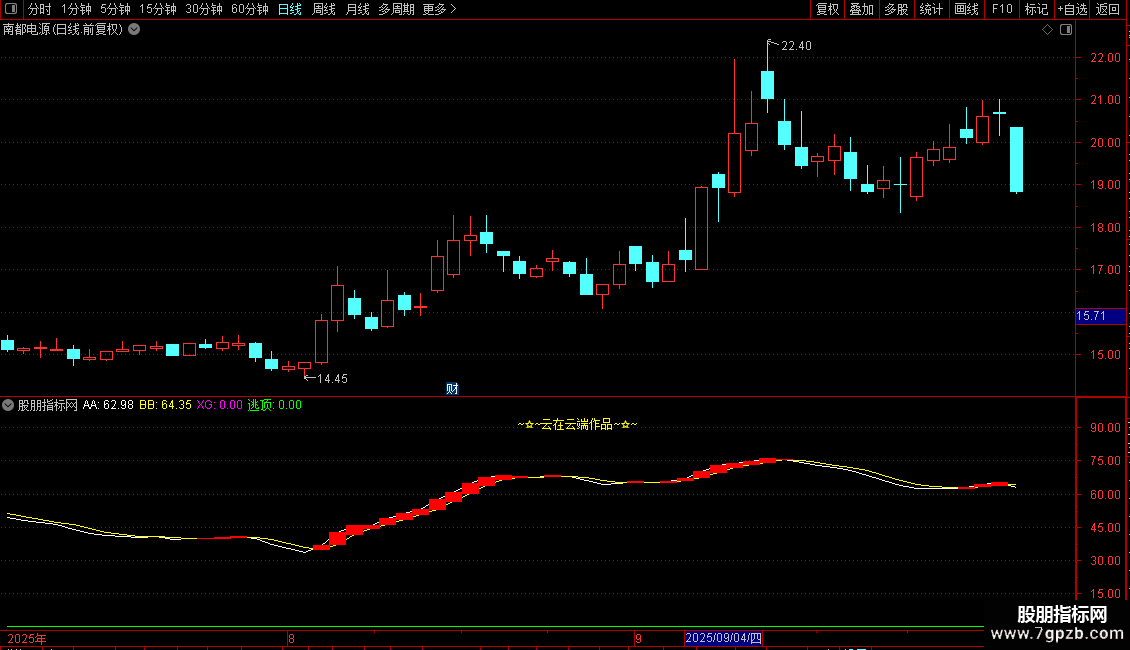Switch to 周线 weekly chart

pyautogui.click(x=324, y=9)
